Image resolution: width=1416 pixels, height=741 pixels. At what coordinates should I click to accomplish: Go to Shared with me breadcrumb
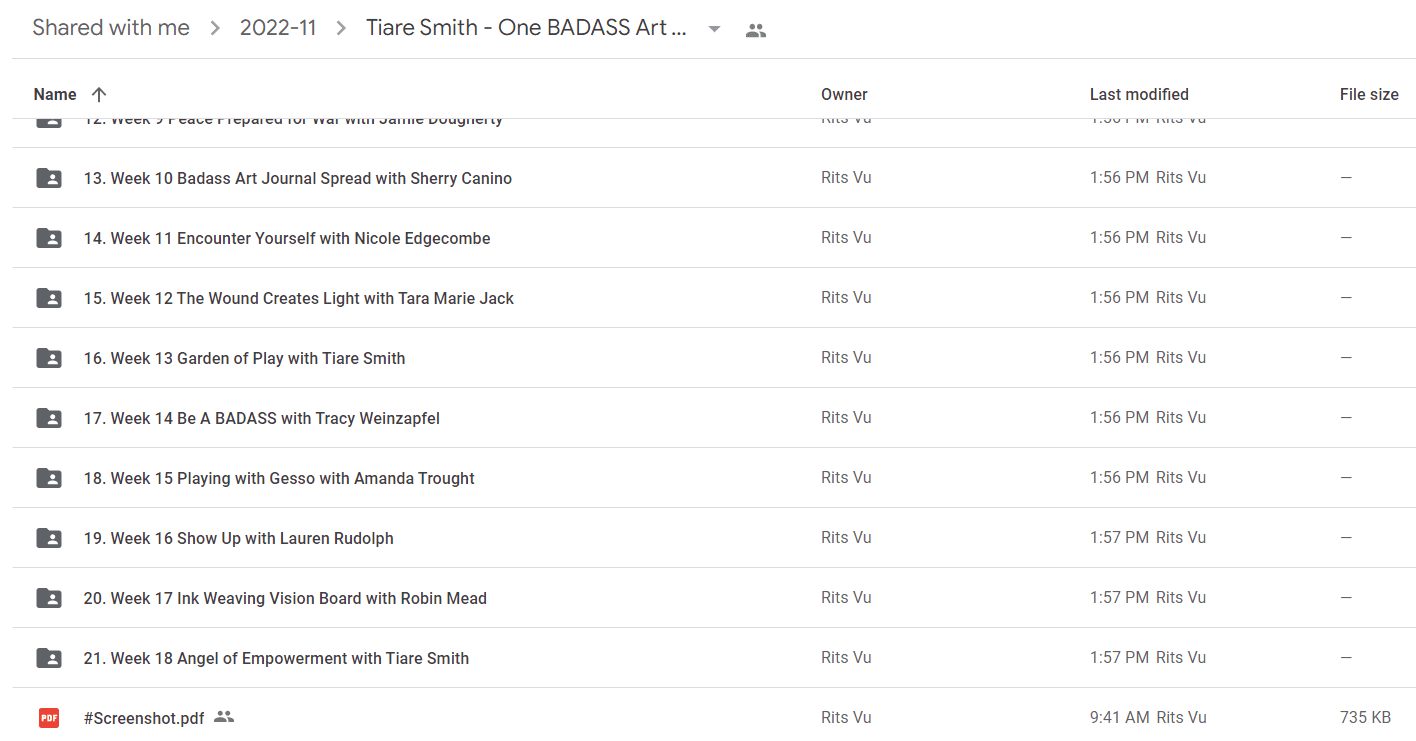coord(111,28)
